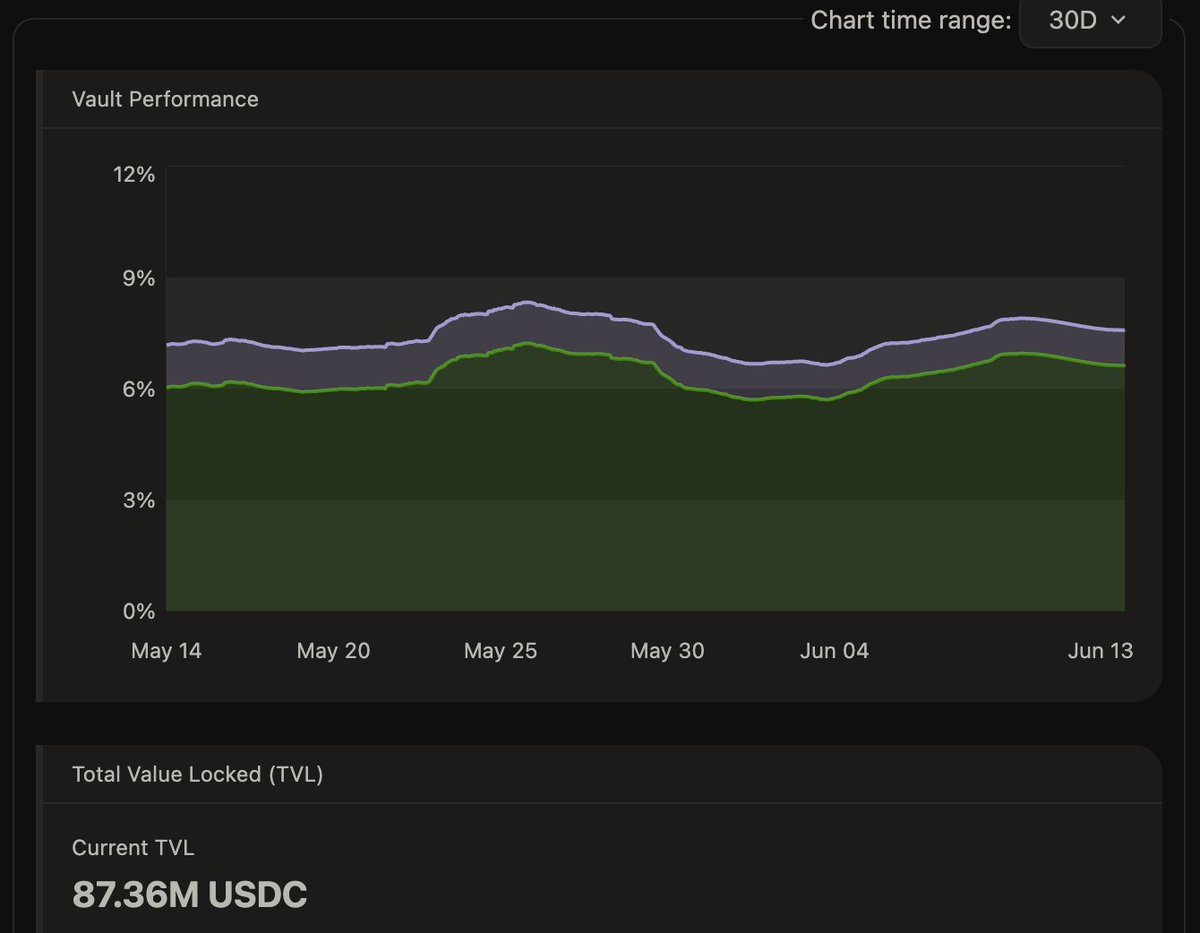The image size is (1200, 933).
Task: Click the 3% y-axis label
Action: (x=139, y=500)
